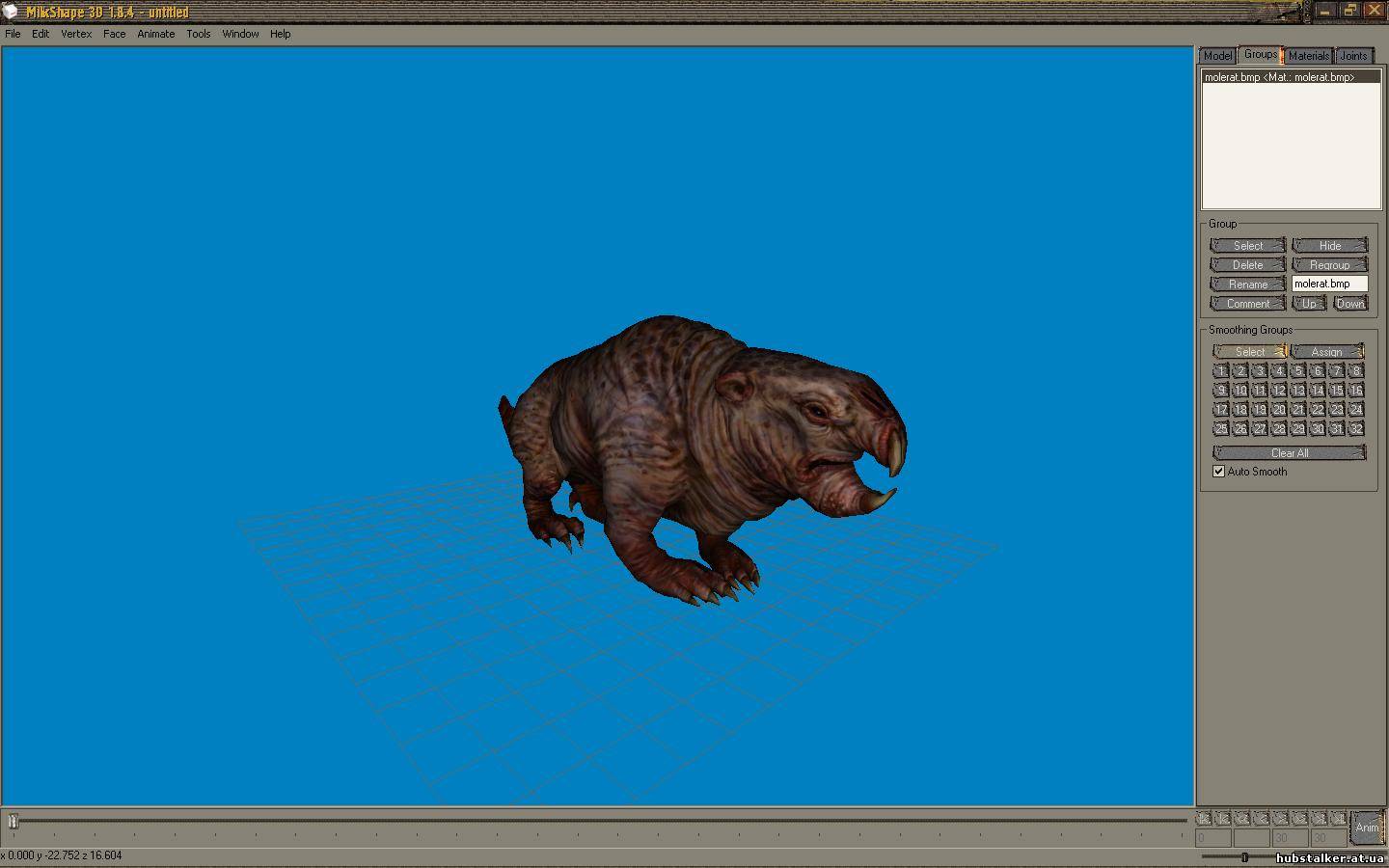Click smoothing group number 1

click(1221, 370)
